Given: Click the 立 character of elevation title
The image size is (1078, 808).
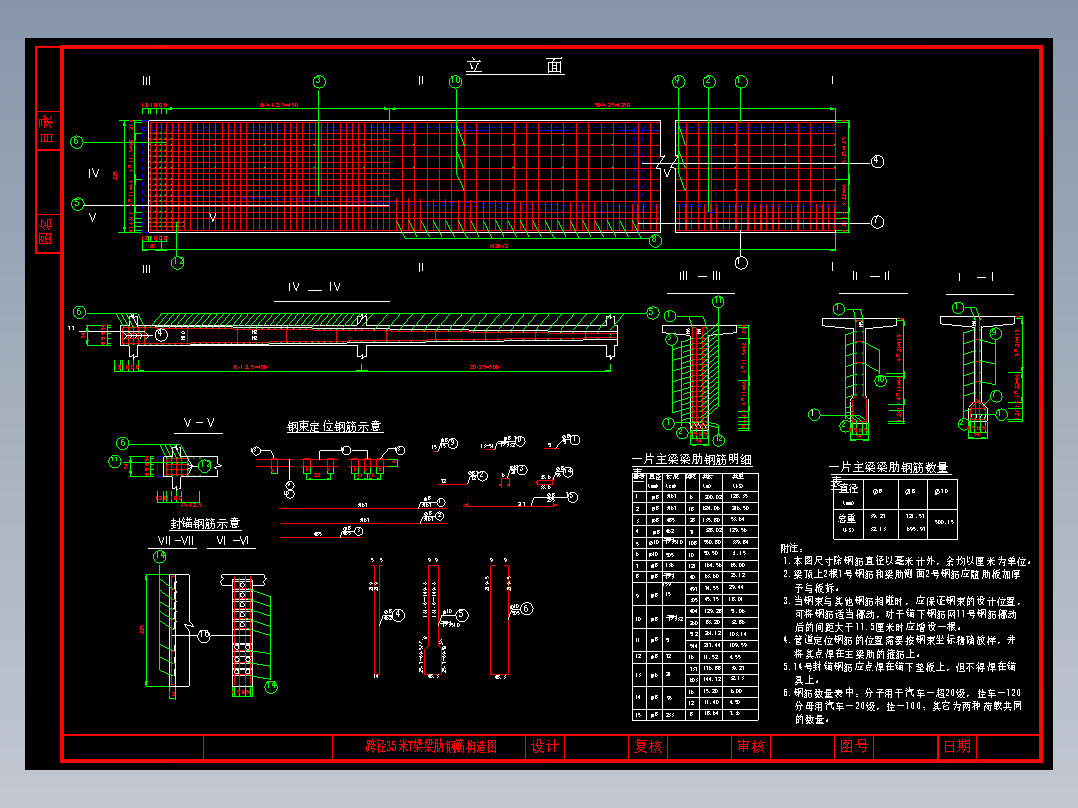Looking at the screenshot, I should tap(474, 66).
